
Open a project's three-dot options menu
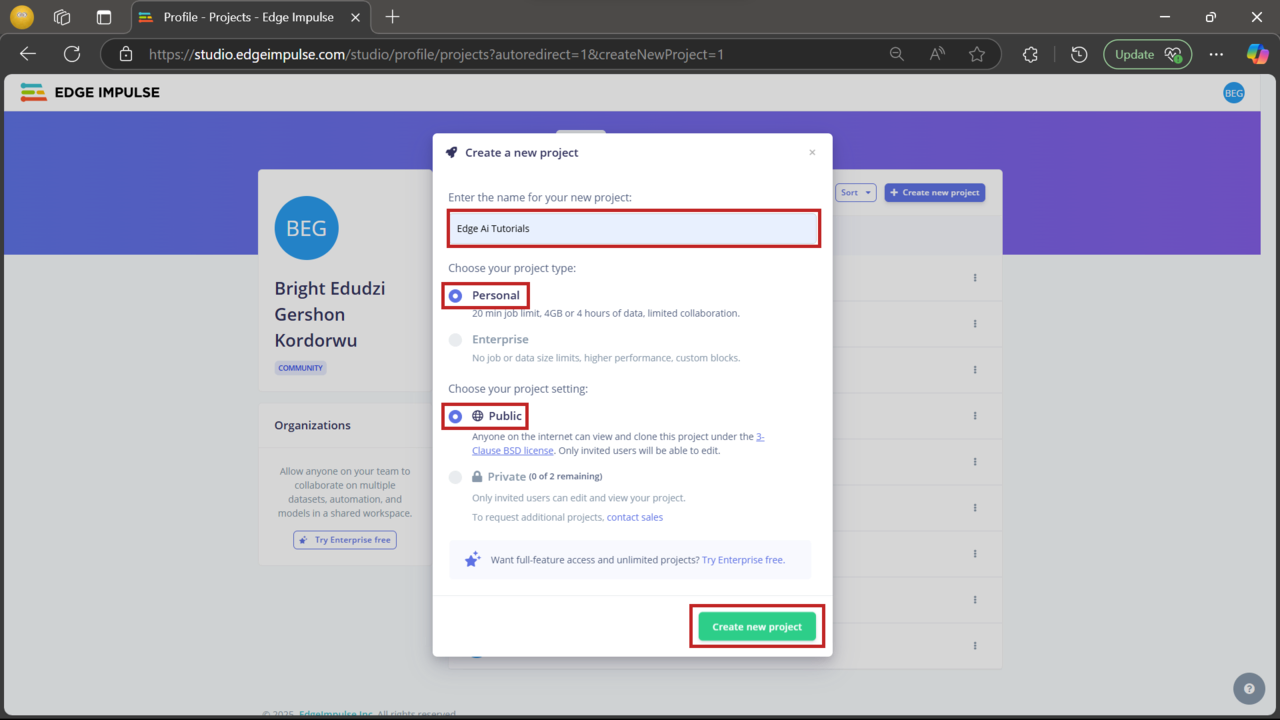[x=975, y=278]
